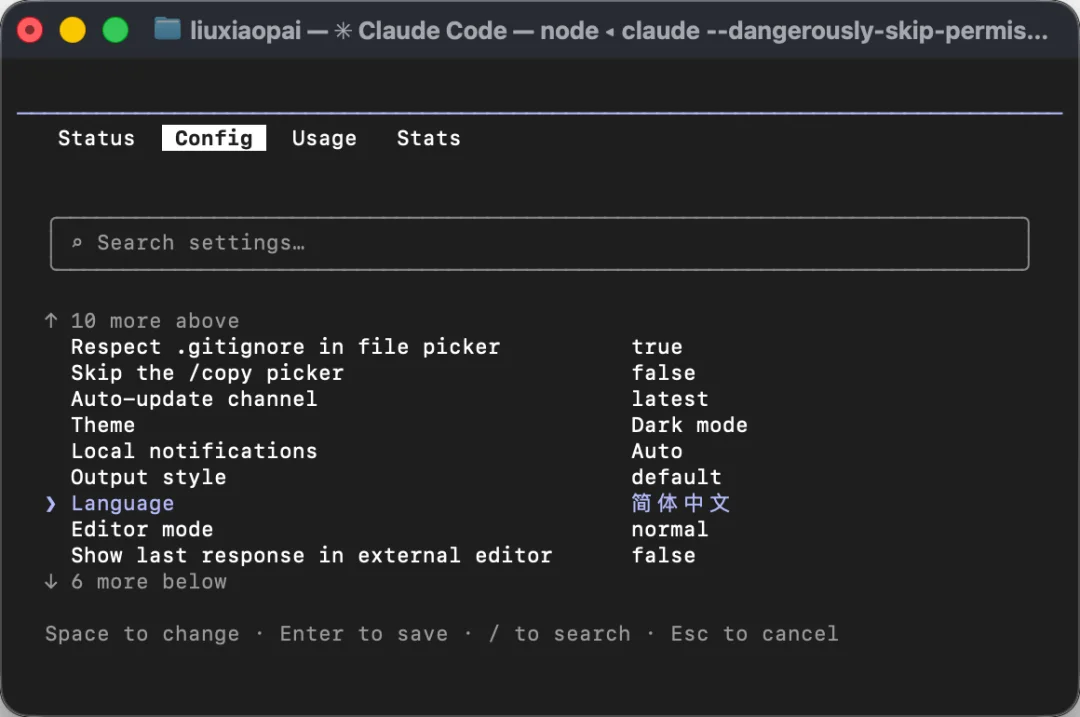This screenshot has height=717, width=1080.
Task: Switch to the Status tab
Action: pyautogui.click(x=96, y=138)
